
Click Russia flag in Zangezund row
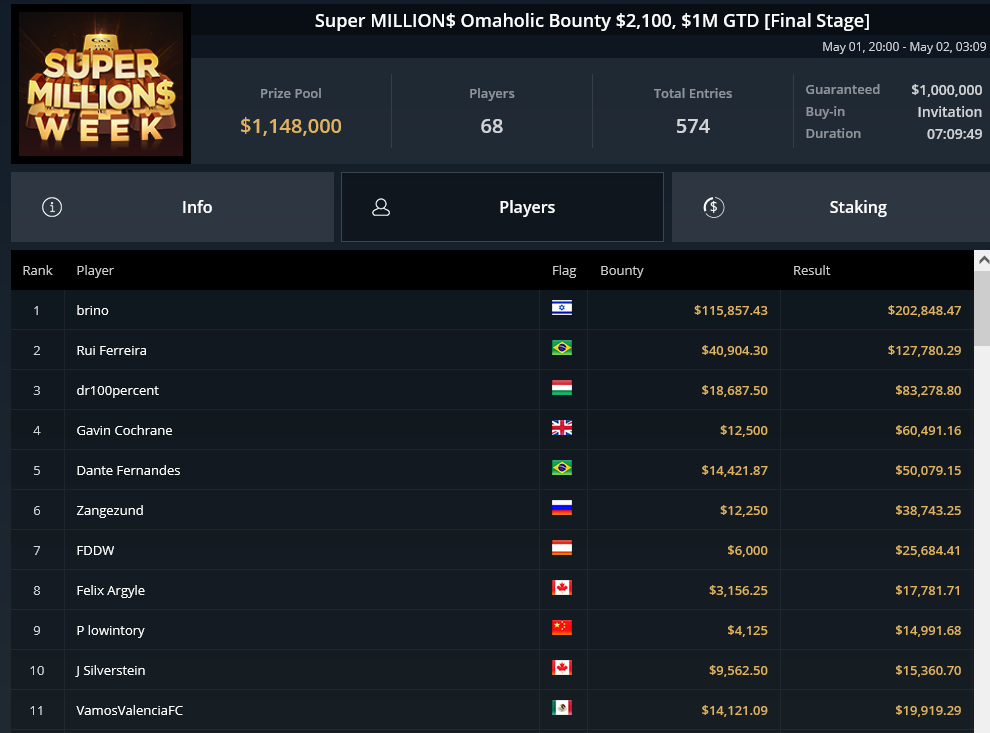pos(562,508)
